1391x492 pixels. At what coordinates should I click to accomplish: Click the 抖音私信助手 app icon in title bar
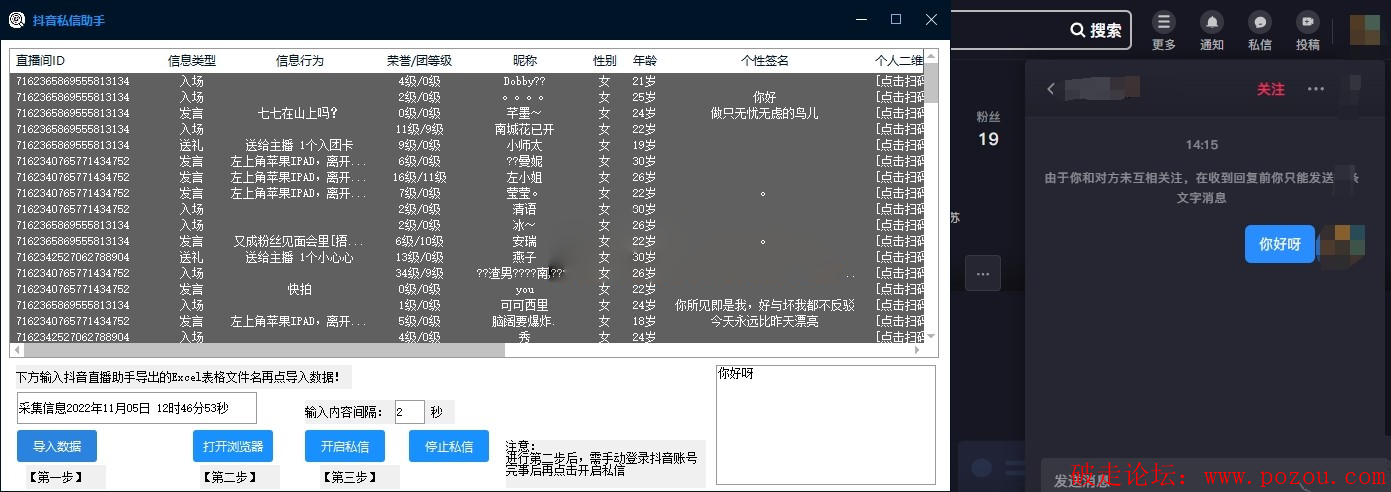(x=16, y=19)
